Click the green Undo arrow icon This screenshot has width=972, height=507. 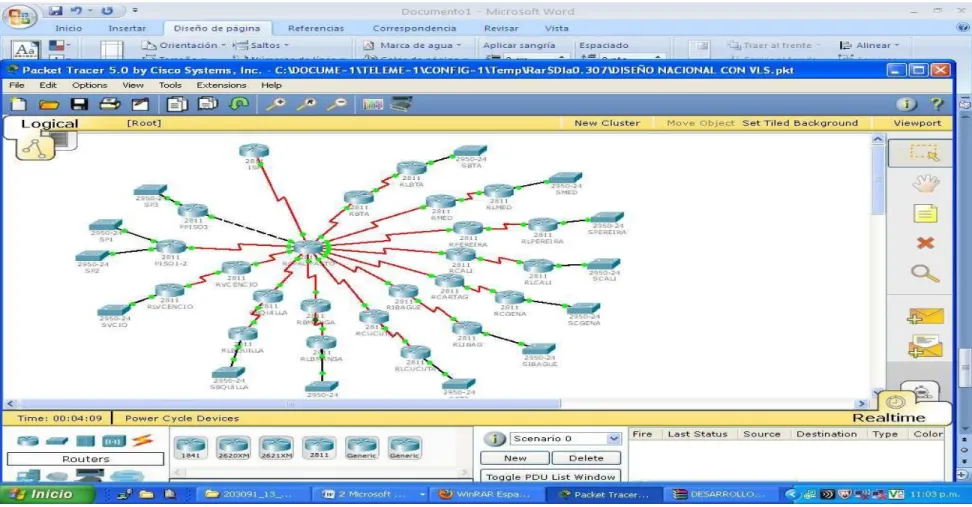[239, 104]
